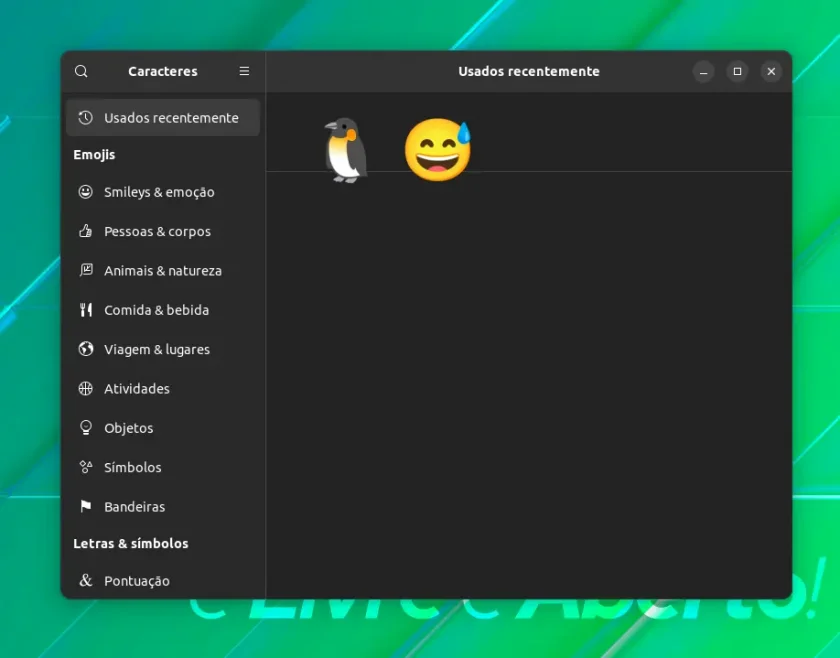Click the clock icon for Usados recentemente

pos(86,117)
